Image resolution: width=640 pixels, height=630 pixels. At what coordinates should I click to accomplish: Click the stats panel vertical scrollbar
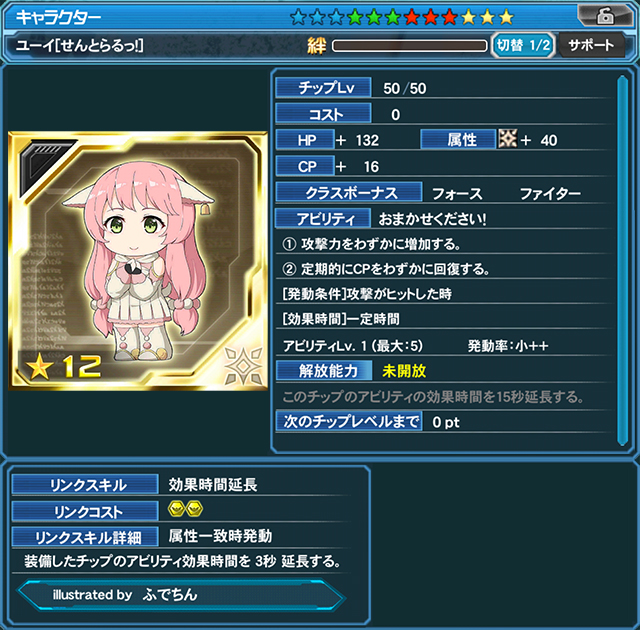coord(622,261)
